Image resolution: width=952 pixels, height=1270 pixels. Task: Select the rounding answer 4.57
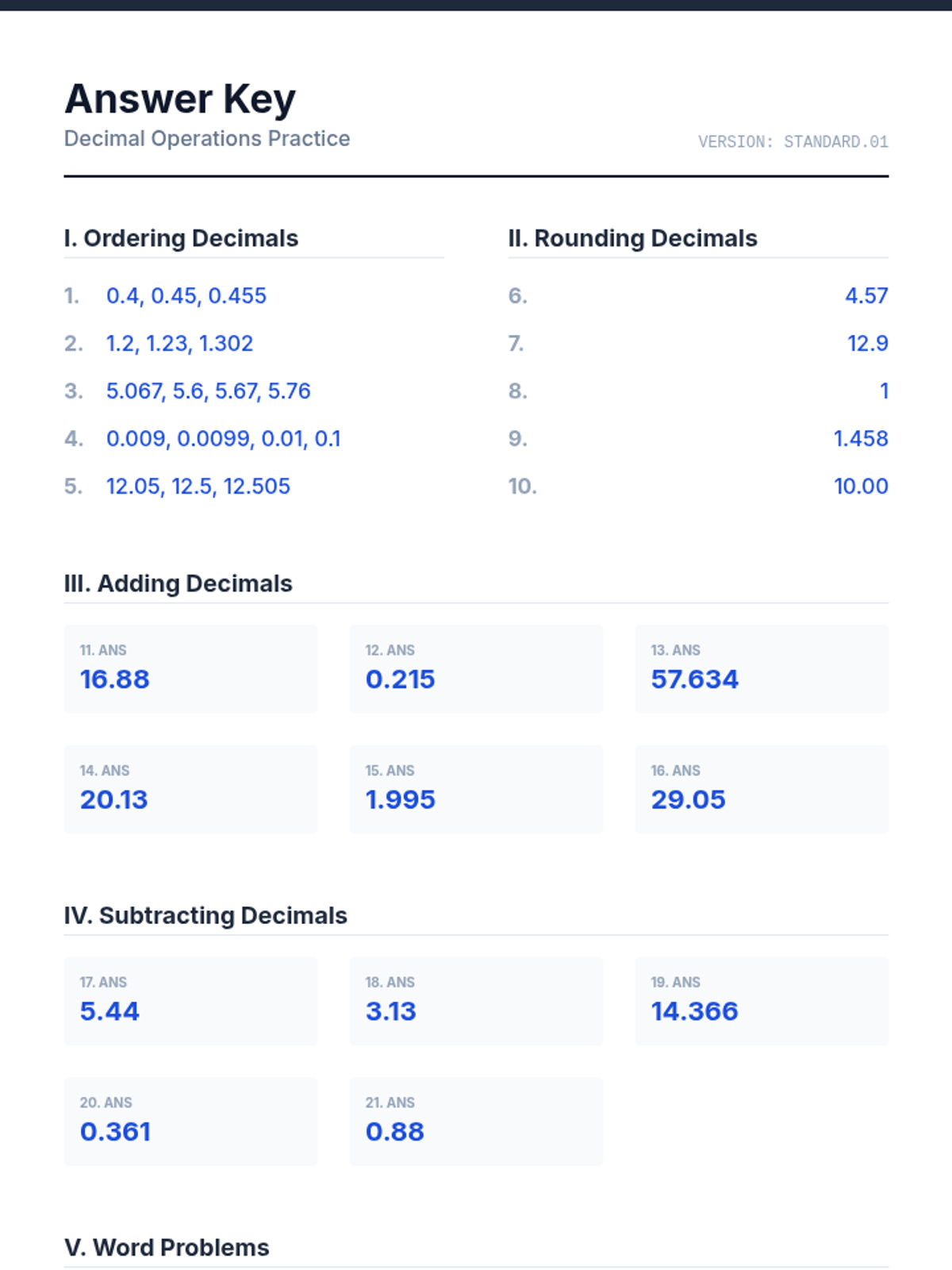tap(866, 296)
